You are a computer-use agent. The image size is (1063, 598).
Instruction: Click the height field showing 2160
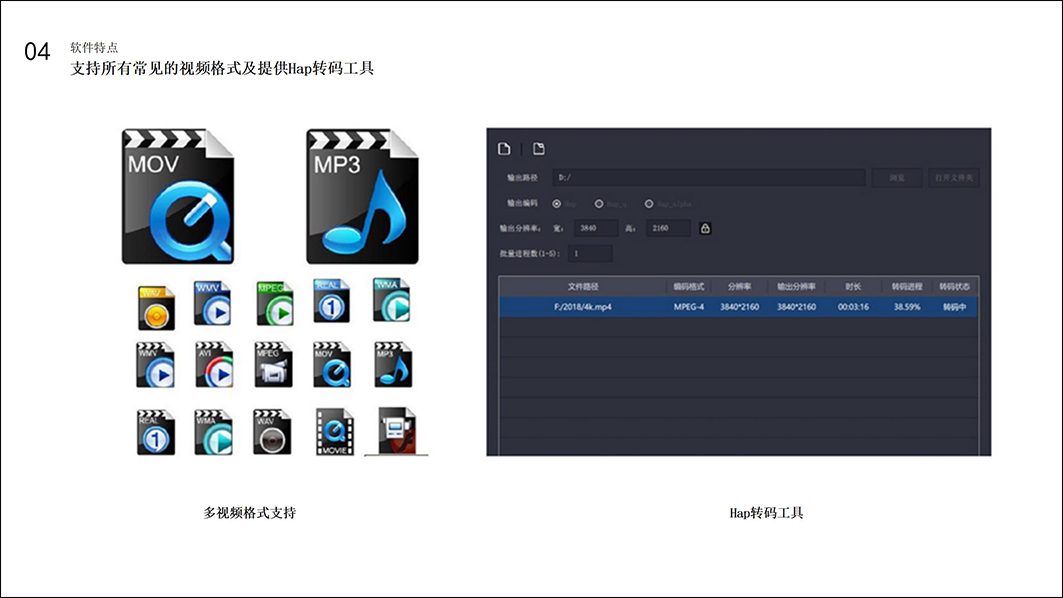[668, 228]
